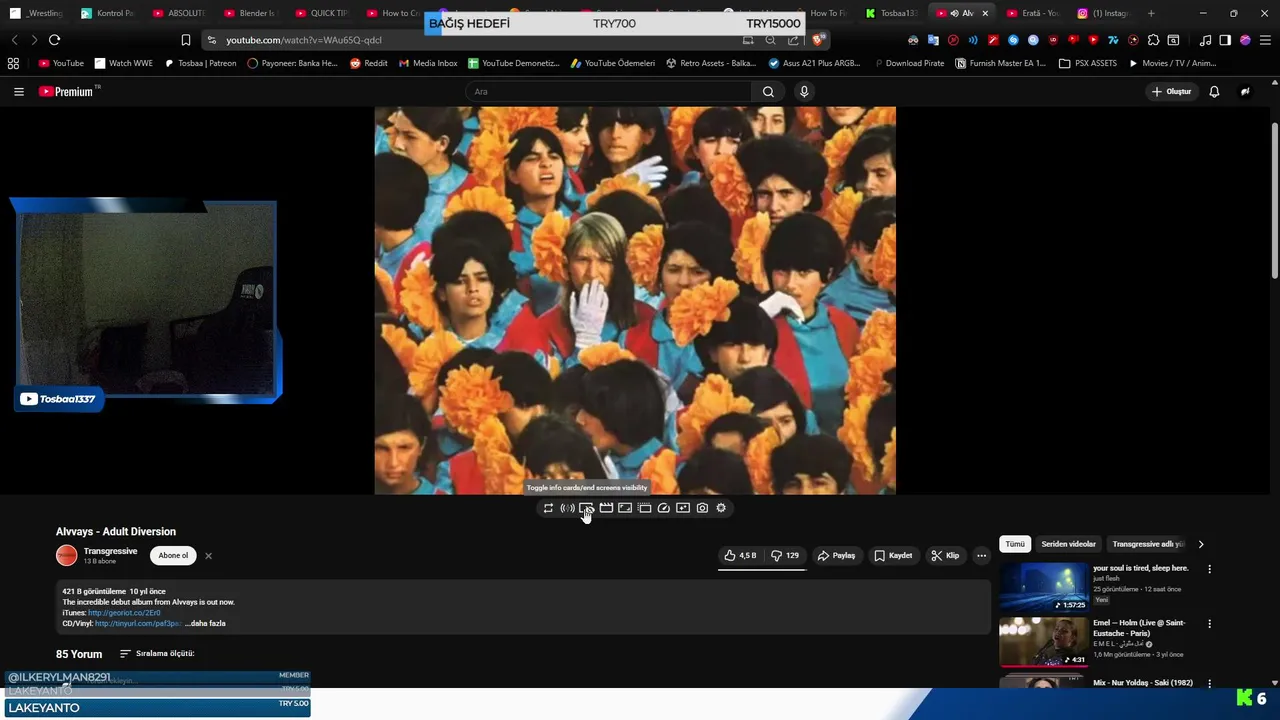The image size is (1280, 720).
Task: Toggle loop playback in enhancer toolbar
Action: 548,508
